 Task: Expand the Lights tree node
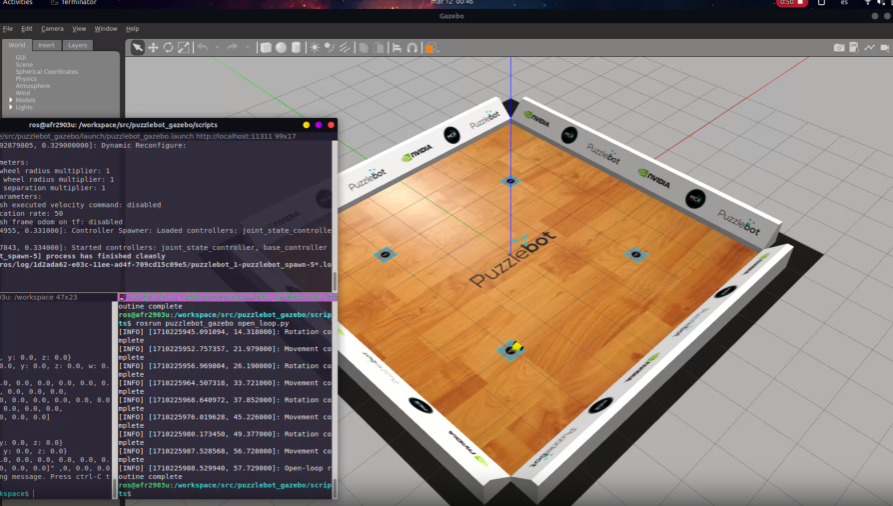[x=11, y=107]
